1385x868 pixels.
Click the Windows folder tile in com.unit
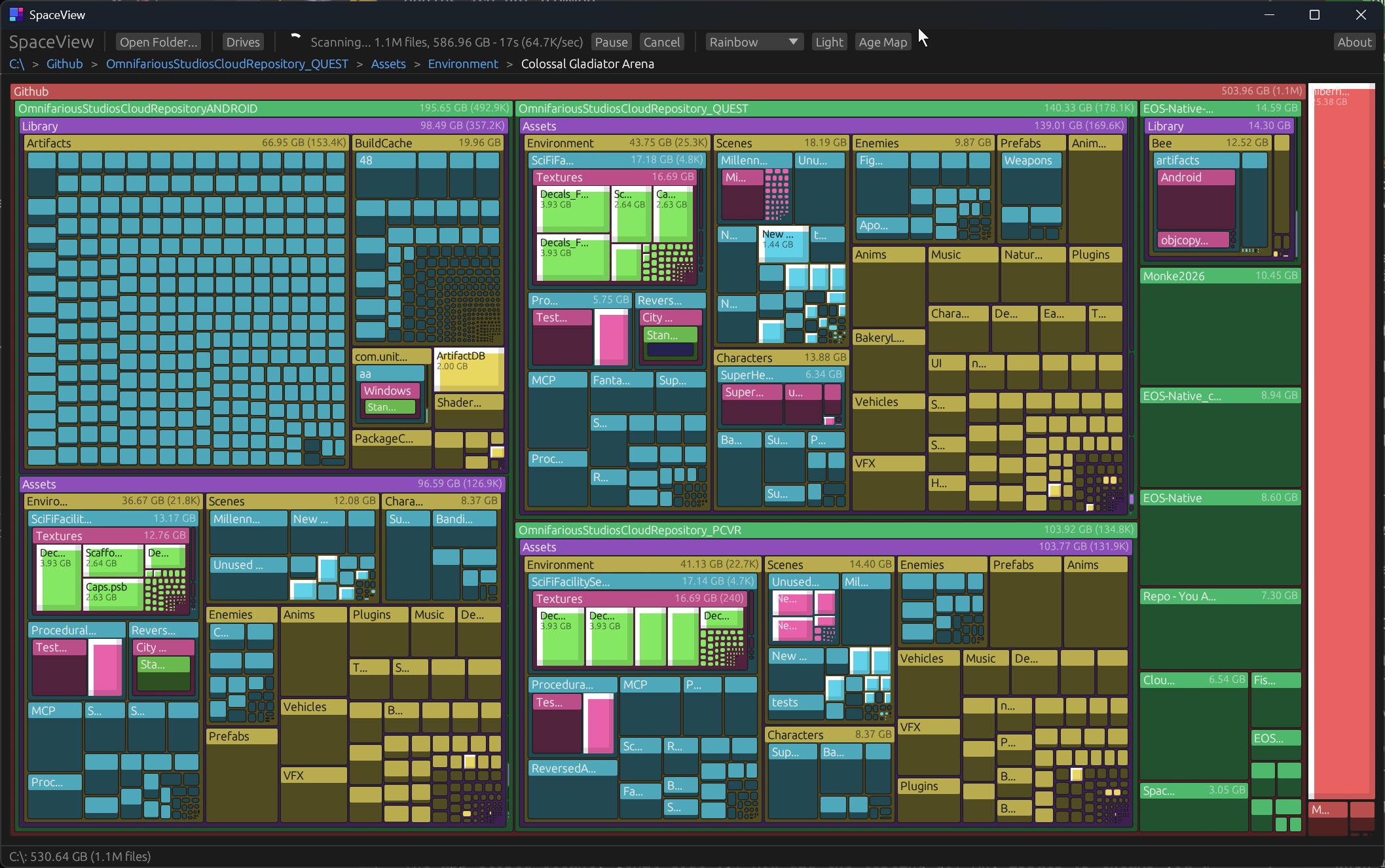tap(387, 391)
